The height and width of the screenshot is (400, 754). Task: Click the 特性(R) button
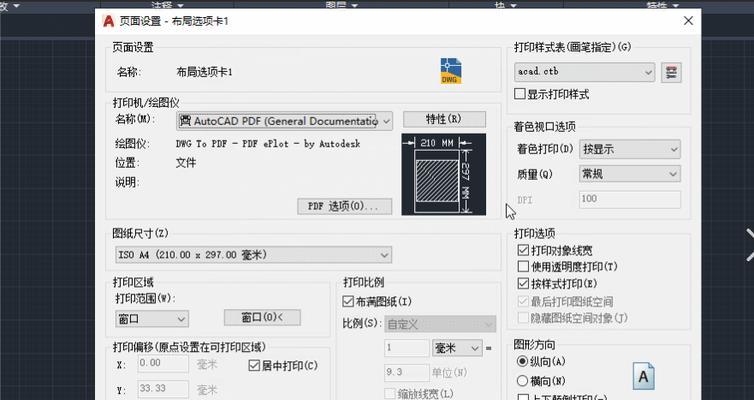[x=444, y=119]
